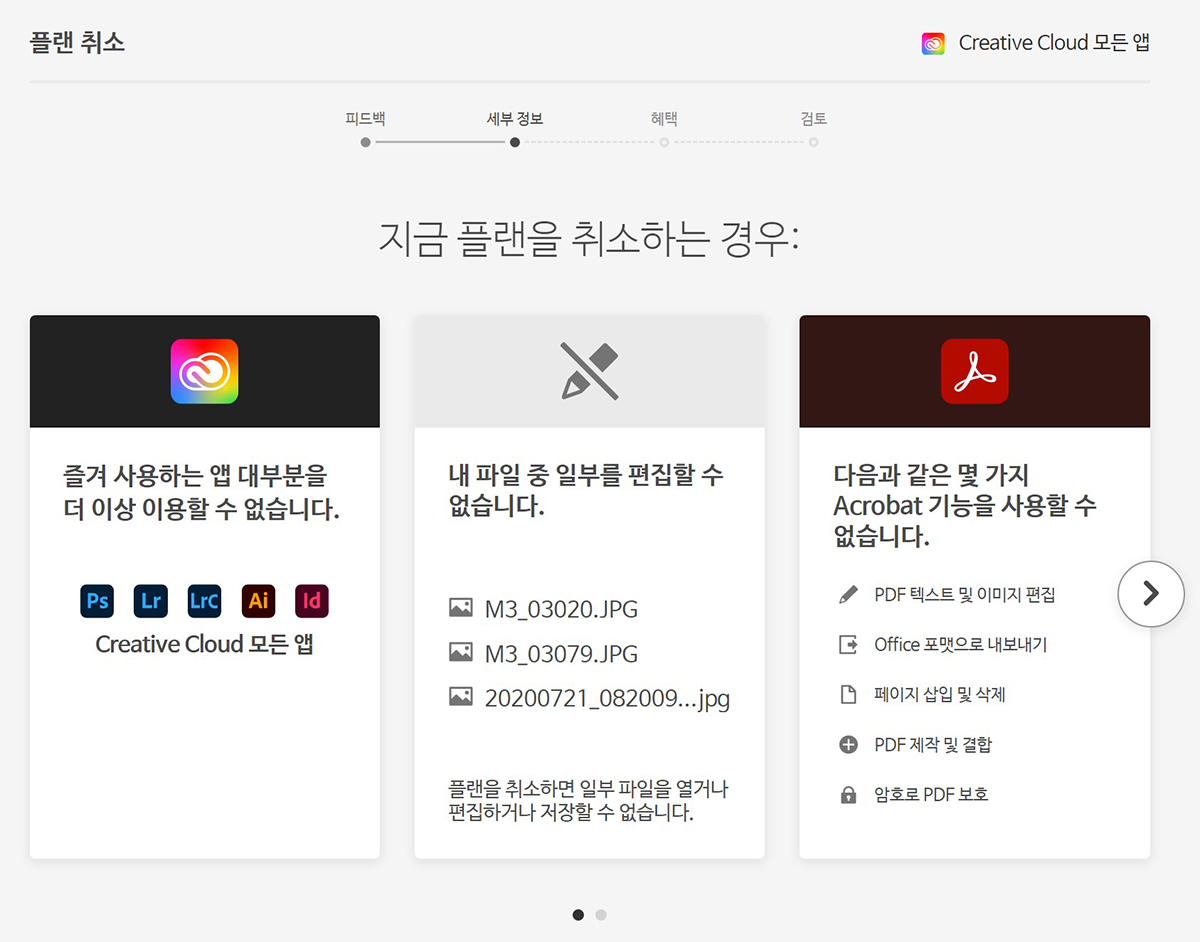Click 페이지 삽입 및 삭제 text
1200x942 pixels.
coord(939,695)
